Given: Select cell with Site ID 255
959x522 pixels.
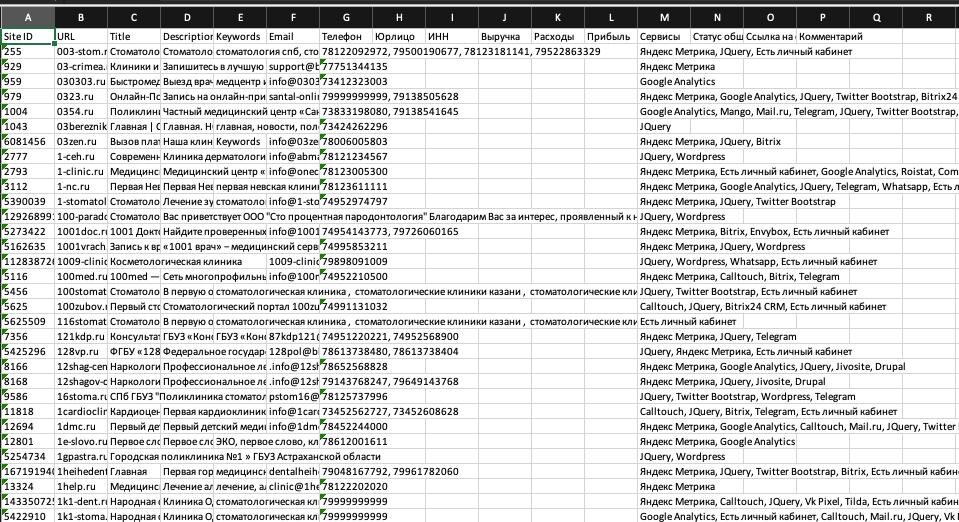Looking at the screenshot, I should tap(28, 52).
